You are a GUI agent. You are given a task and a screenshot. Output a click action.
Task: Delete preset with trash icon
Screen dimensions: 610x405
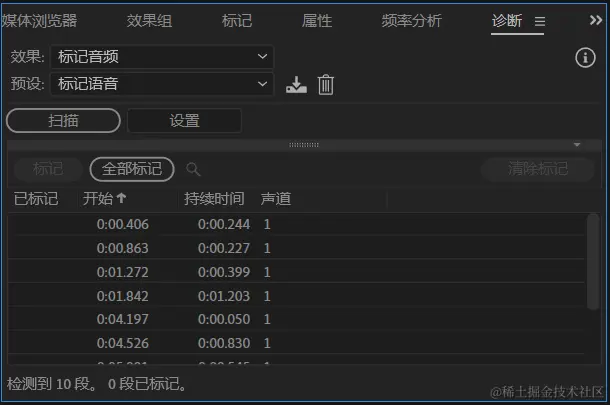pos(326,84)
